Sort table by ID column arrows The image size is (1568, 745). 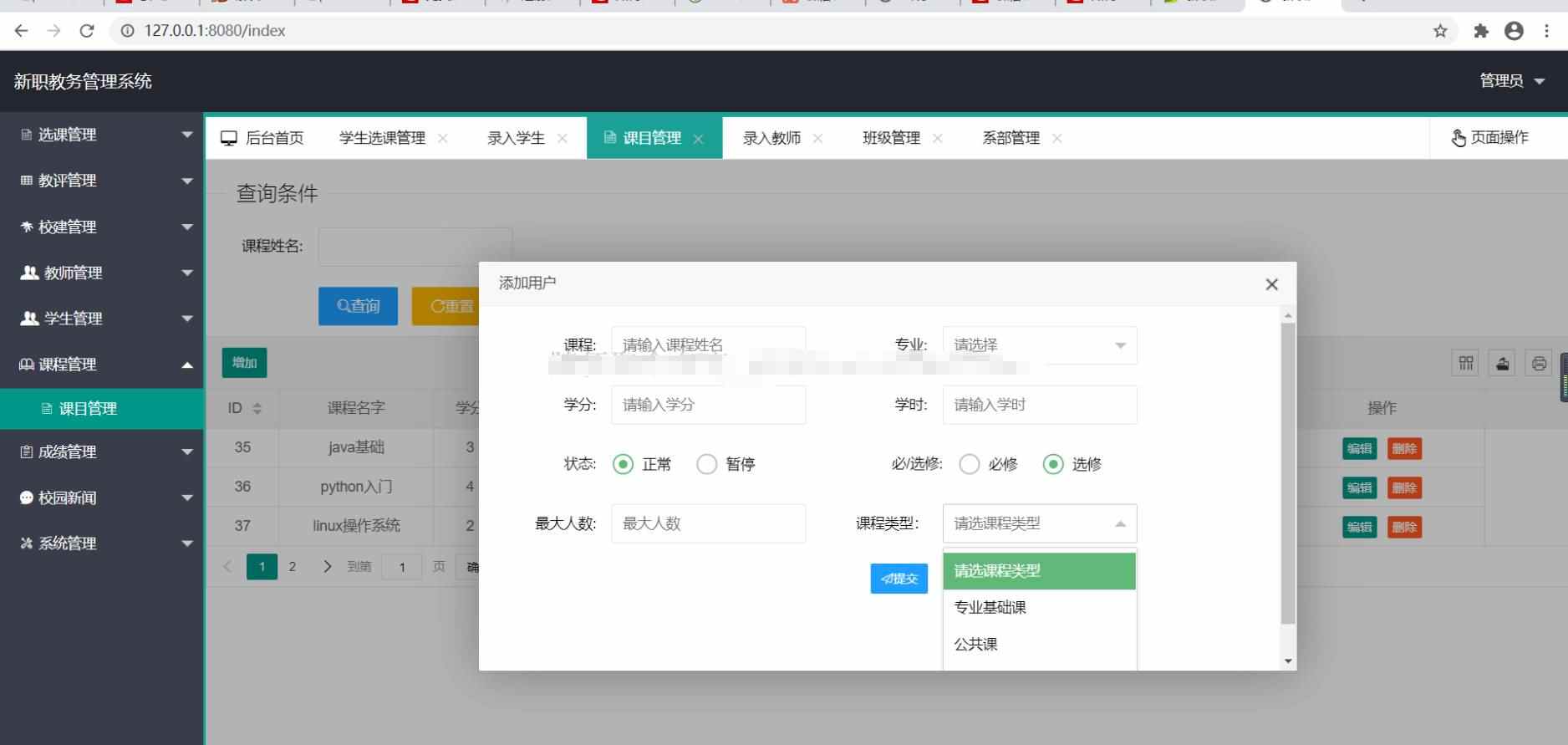click(257, 408)
